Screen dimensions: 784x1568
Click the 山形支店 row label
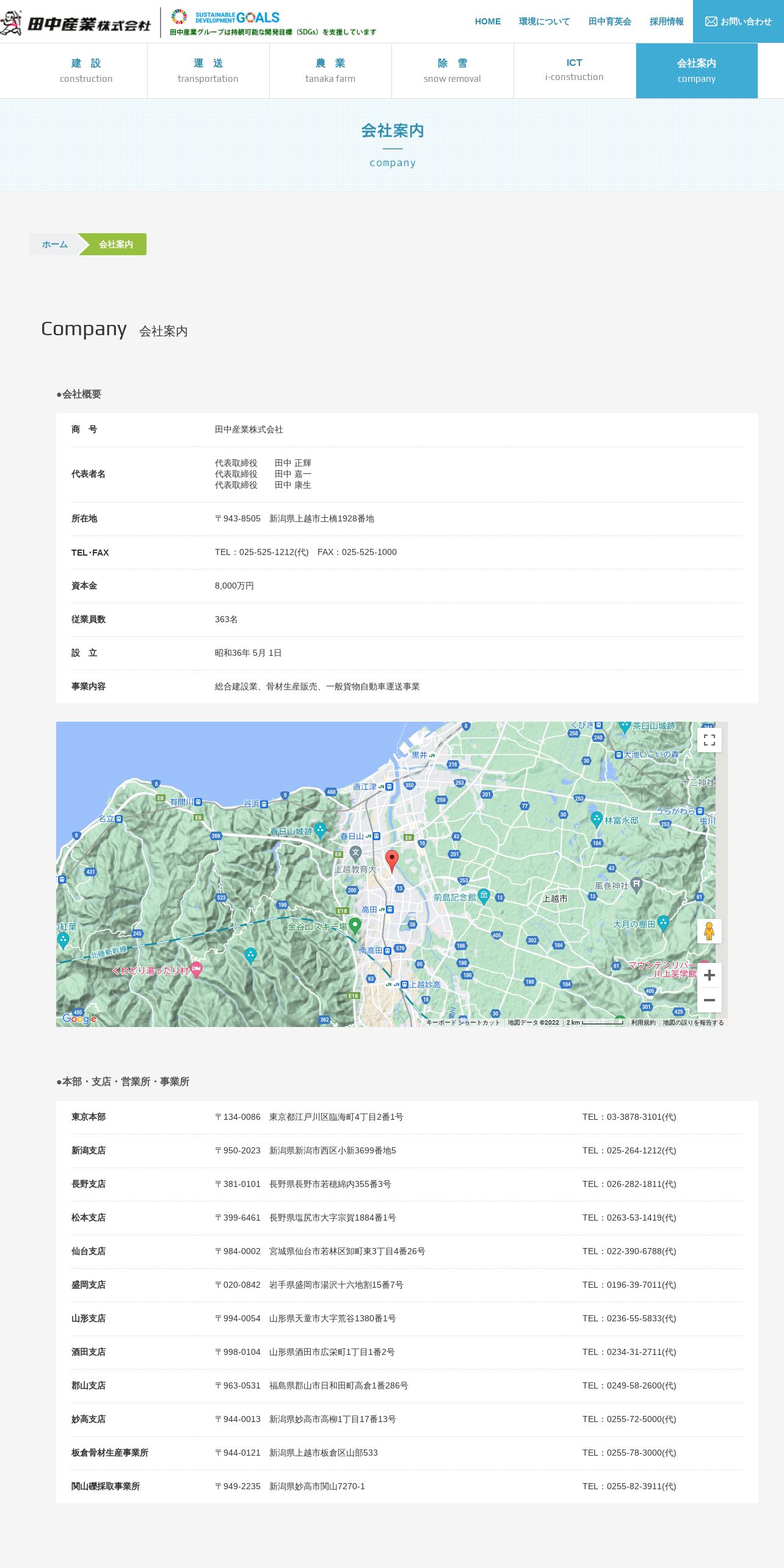(x=89, y=1318)
